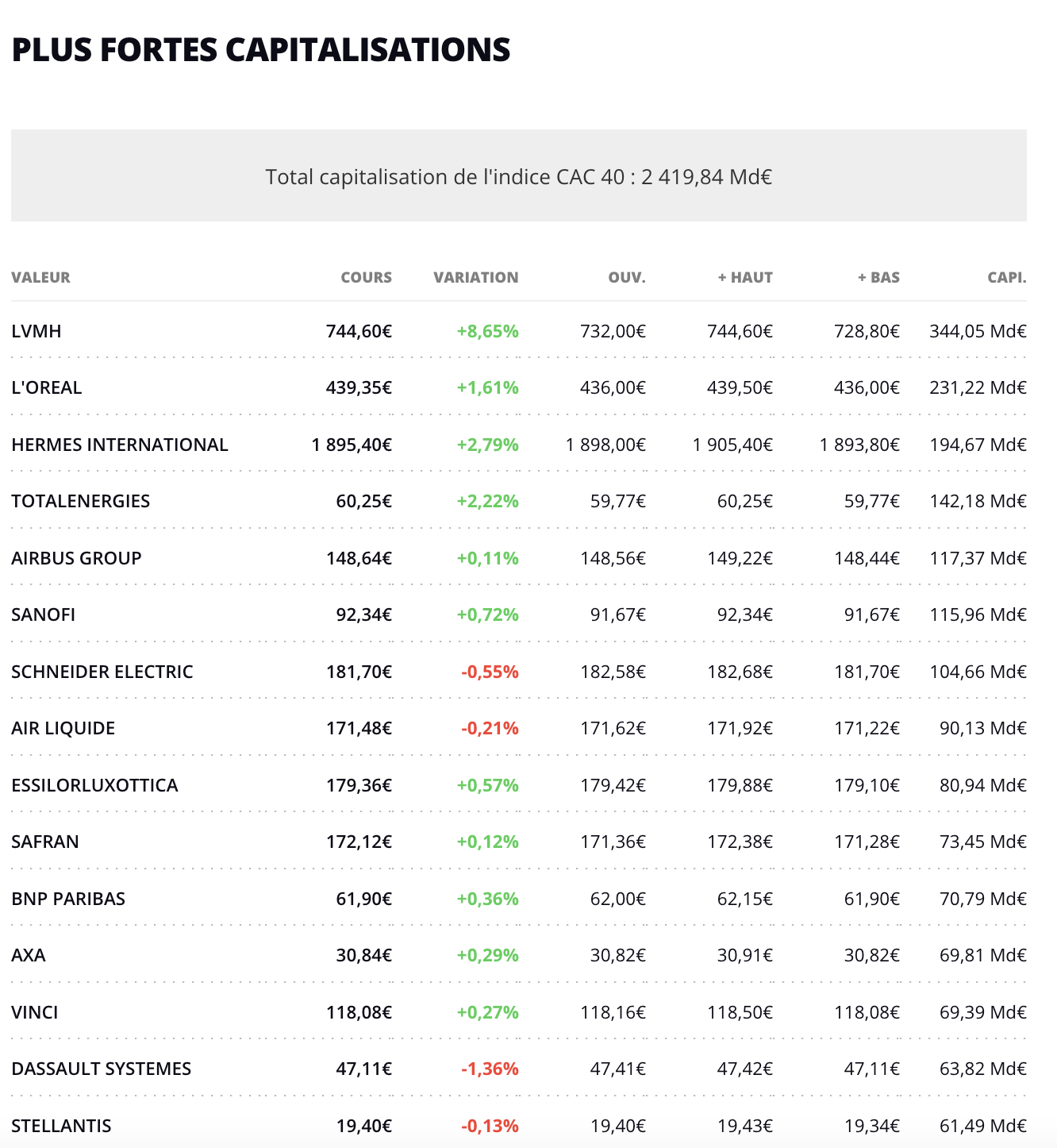
Task: Click the VALEUR column header
Action: tap(41, 278)
